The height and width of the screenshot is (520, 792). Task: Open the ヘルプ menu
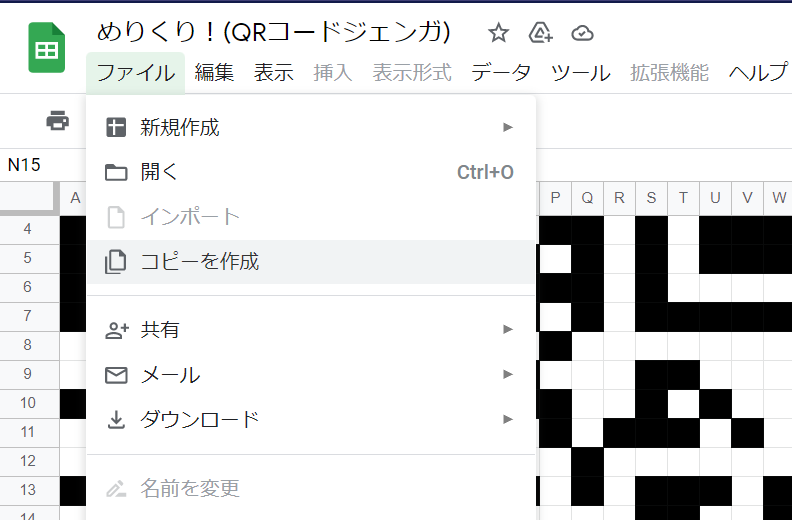coord(758,73)
